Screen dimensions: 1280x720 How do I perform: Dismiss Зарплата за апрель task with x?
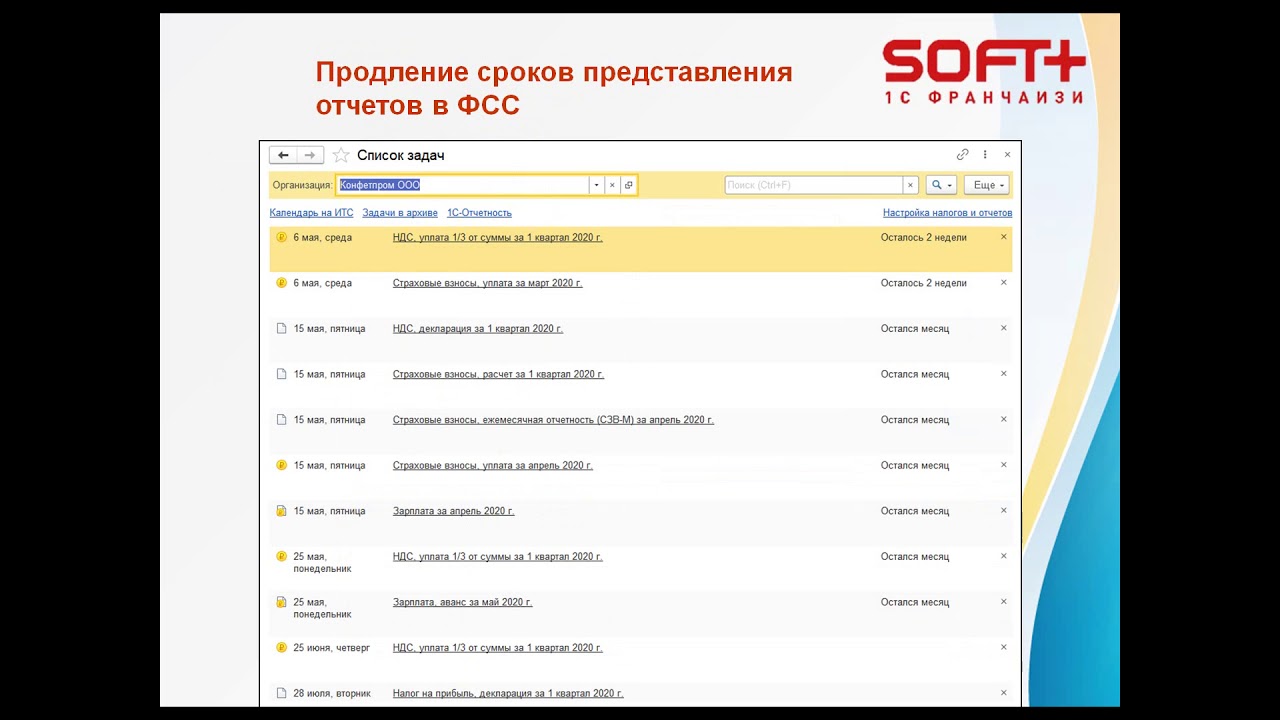(1004, 511)
